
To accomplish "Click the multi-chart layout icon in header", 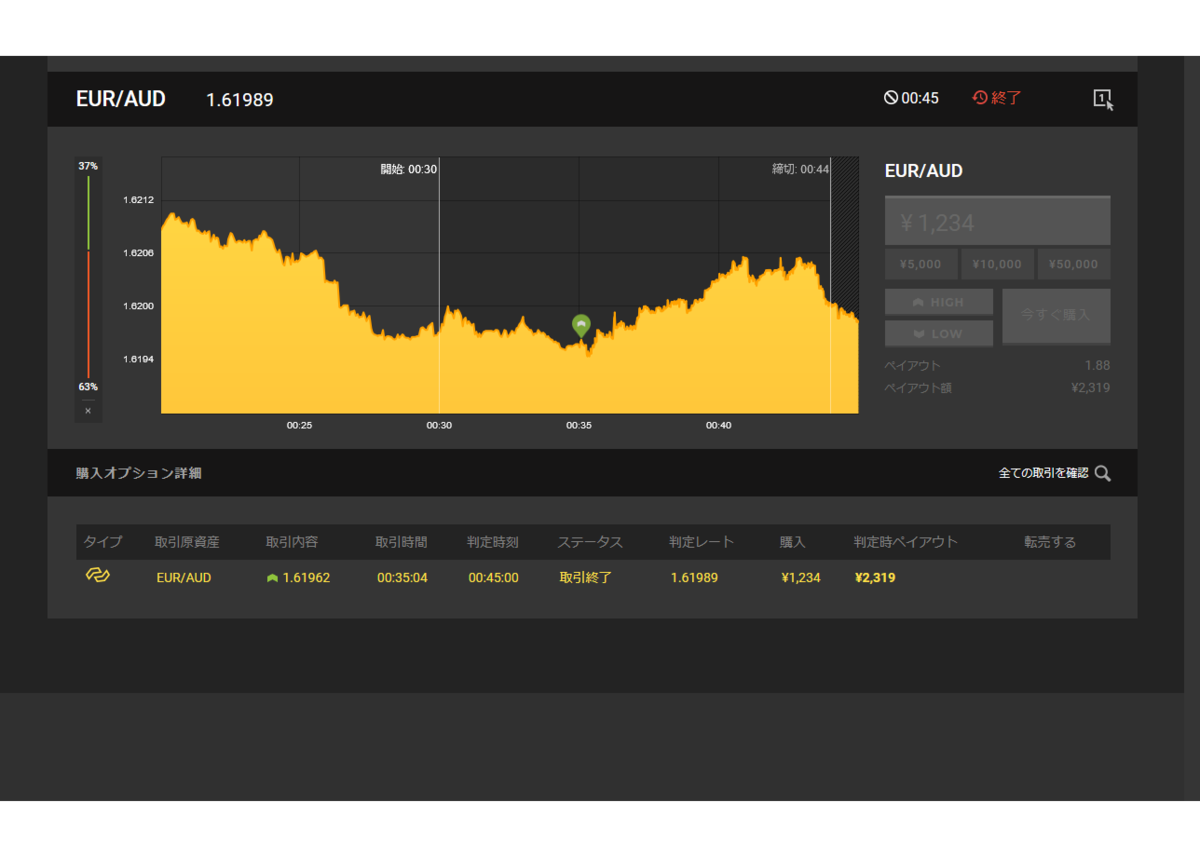I will 1103,99.
